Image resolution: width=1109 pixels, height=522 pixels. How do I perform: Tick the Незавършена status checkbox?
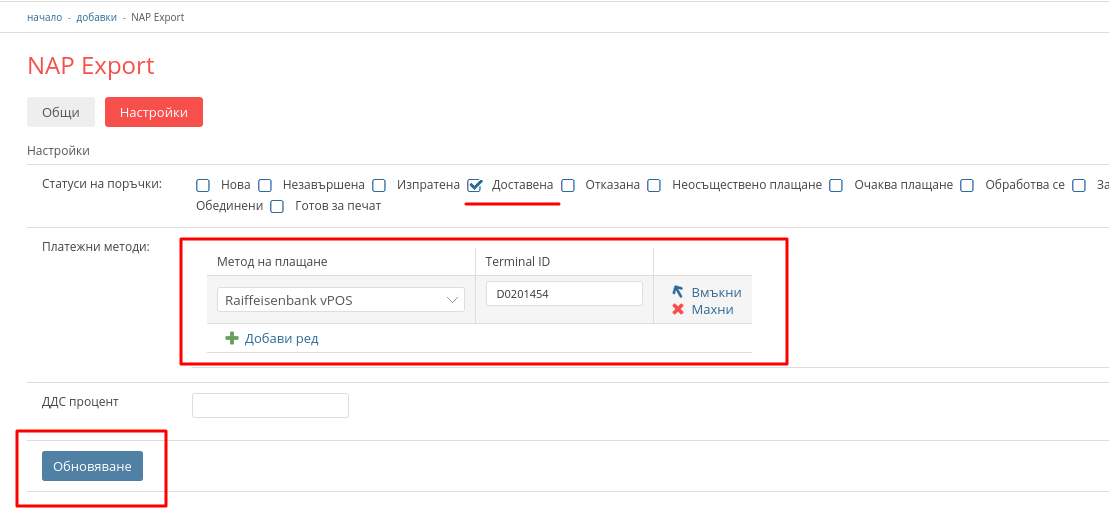[265, 185]
